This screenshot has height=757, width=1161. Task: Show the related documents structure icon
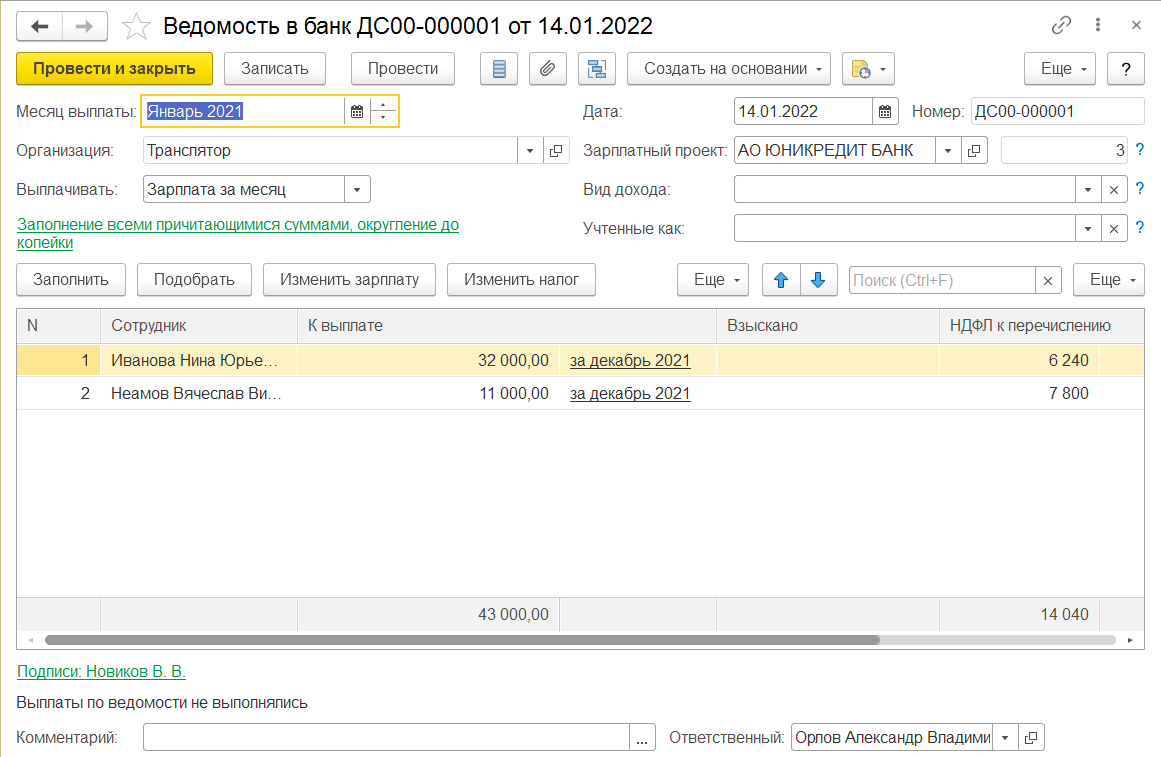point(597,69)
